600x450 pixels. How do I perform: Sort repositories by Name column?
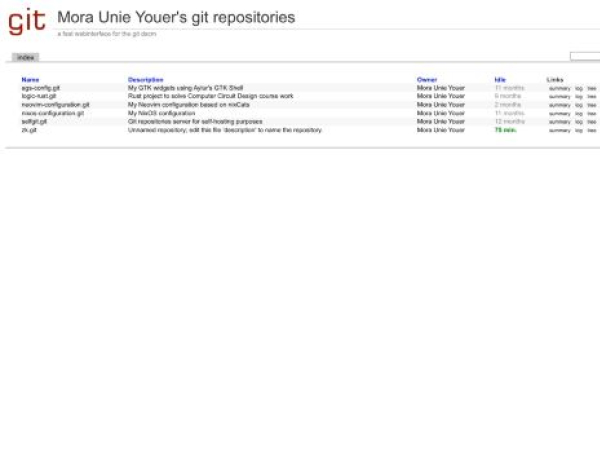click(30, 79)
